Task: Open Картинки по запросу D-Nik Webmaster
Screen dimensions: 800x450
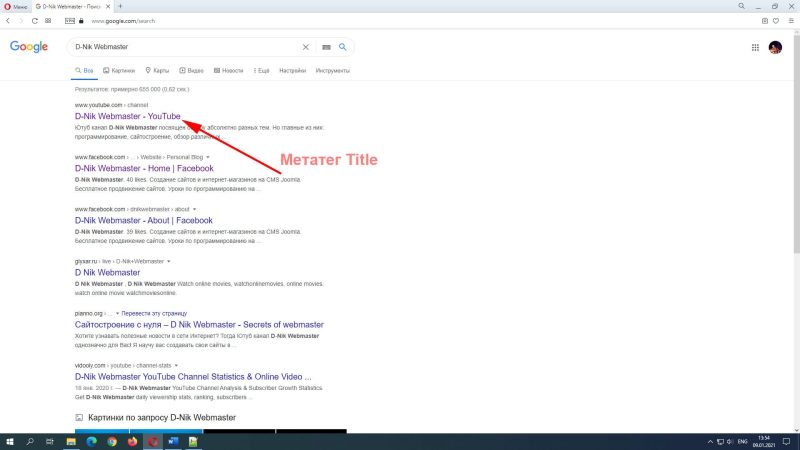Action: 162,417
